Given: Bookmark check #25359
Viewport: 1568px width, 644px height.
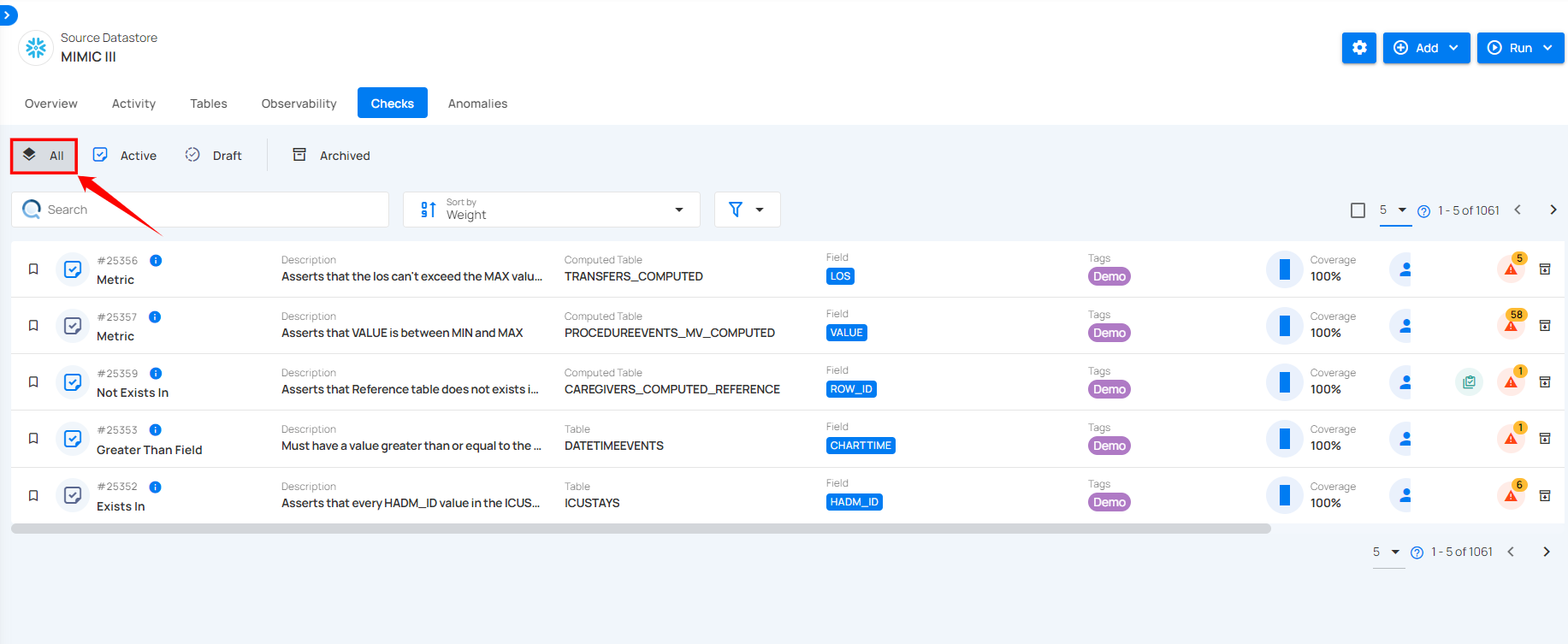Looking at the screenshot, I should tap(33, 381).
